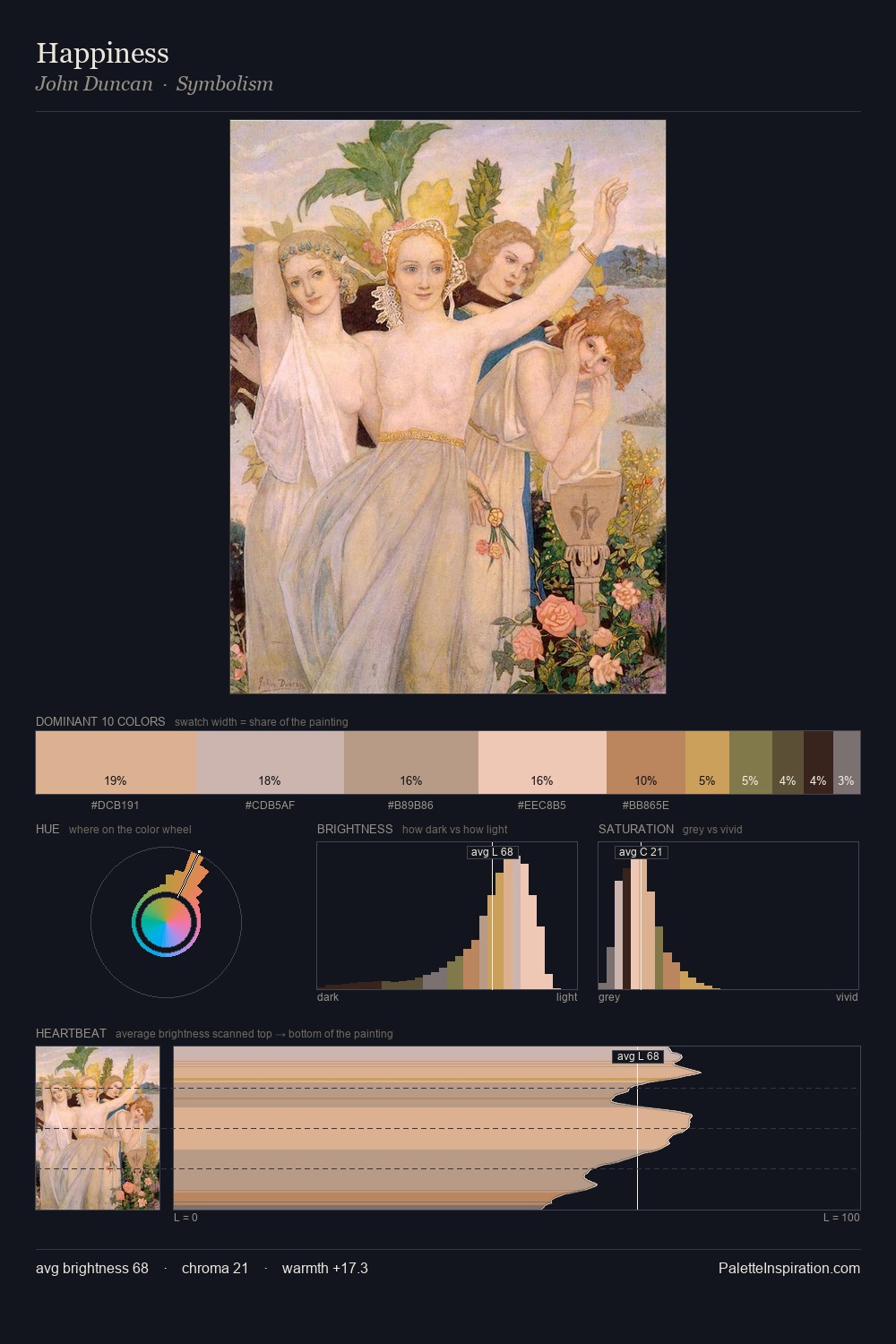Click the hex code #DCB191
896x1344 pixels.
116,806
